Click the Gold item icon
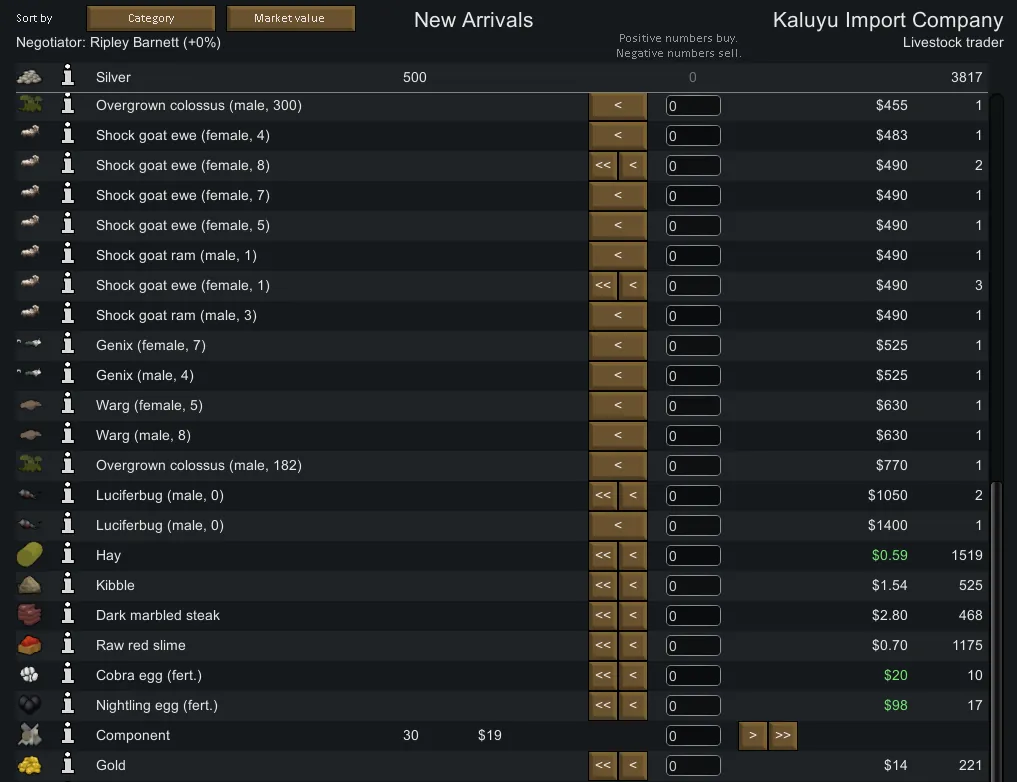Screen dimensions: 1017x782 click(30, 765)
